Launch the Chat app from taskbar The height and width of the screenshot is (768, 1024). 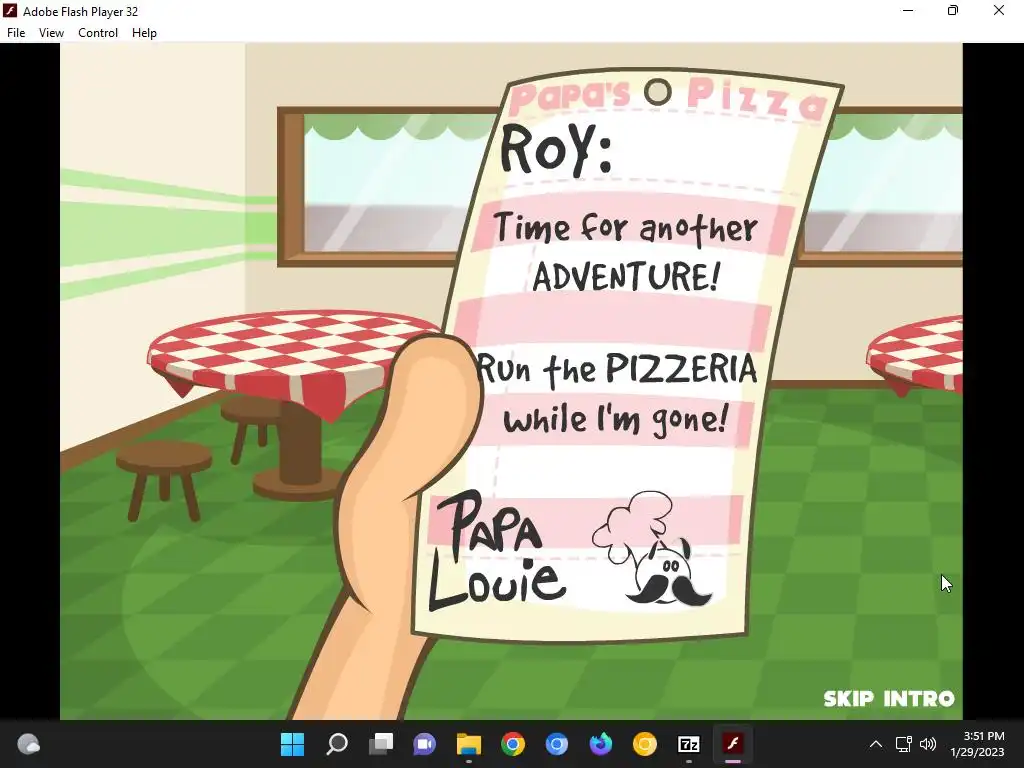click(x=424, y=744)
